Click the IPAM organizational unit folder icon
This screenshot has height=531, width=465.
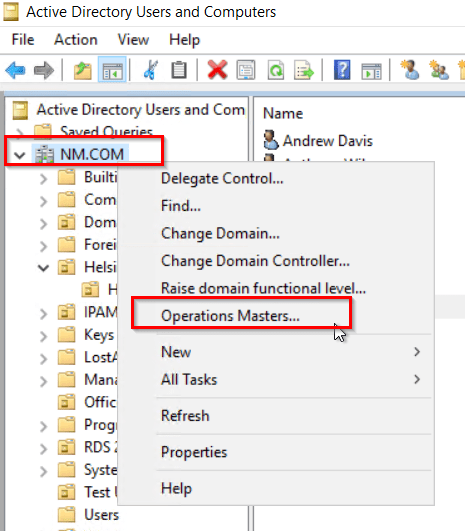(x=66, y=312)
